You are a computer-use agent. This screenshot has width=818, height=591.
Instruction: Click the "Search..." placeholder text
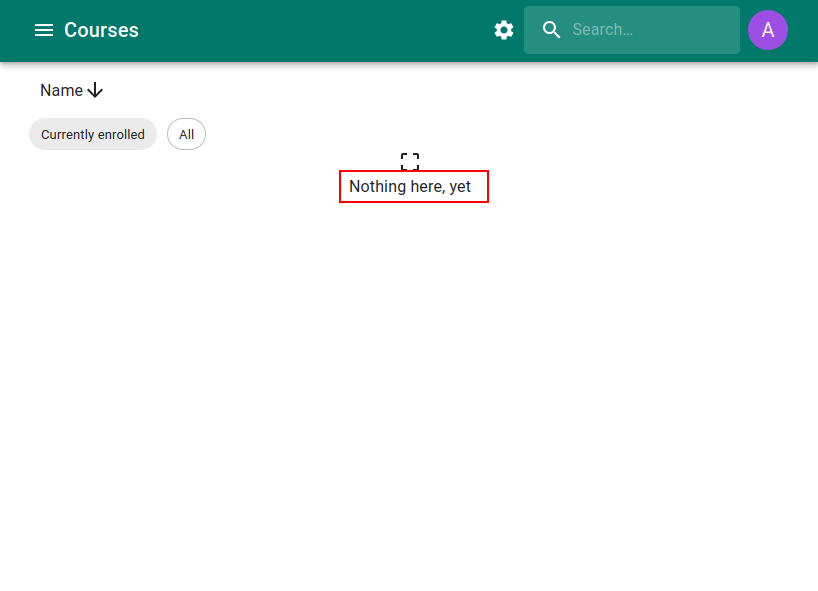[603, 30]
